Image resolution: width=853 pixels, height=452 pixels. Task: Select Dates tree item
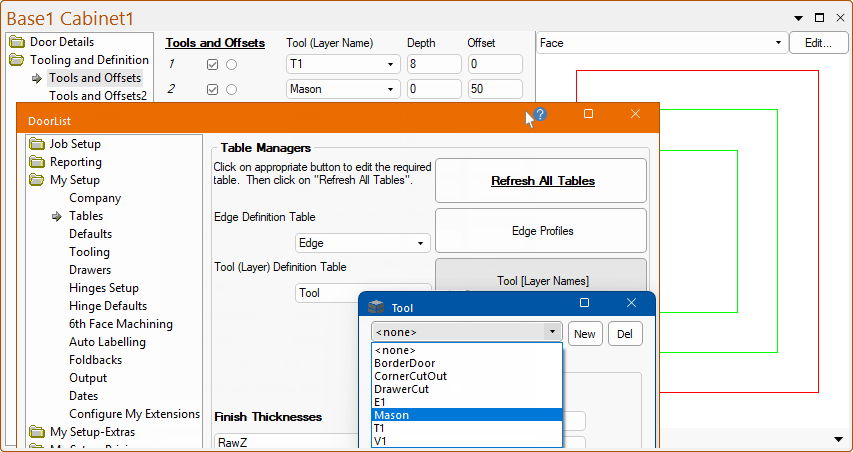[x=84, y=395]
